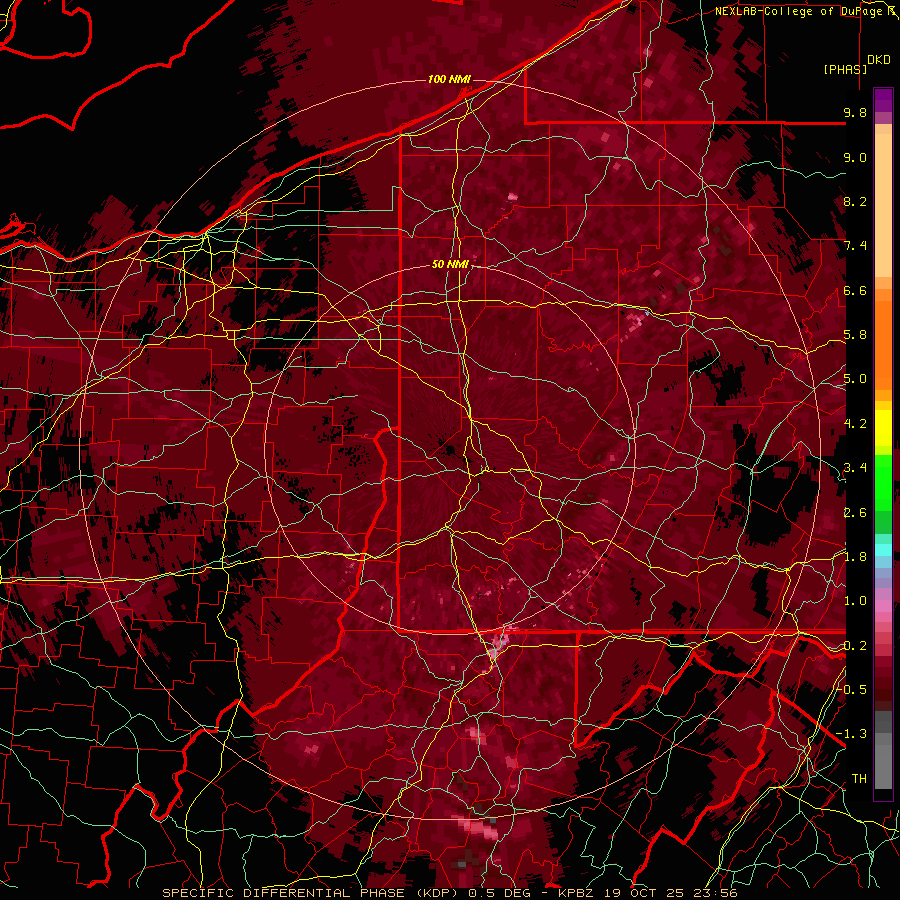Click the 1.0 legend value

[855, 601]
